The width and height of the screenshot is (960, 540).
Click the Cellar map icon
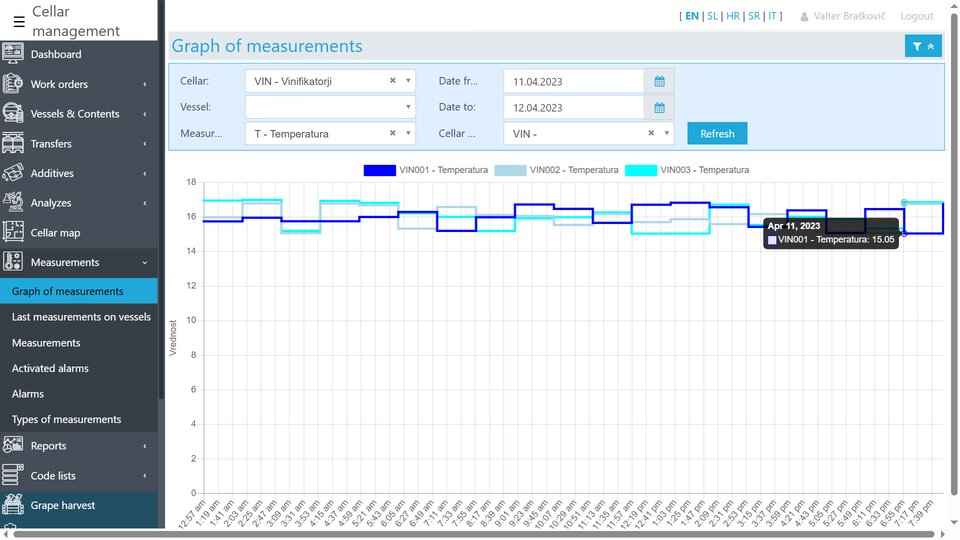pyautogui.click(x=14, y=232)
